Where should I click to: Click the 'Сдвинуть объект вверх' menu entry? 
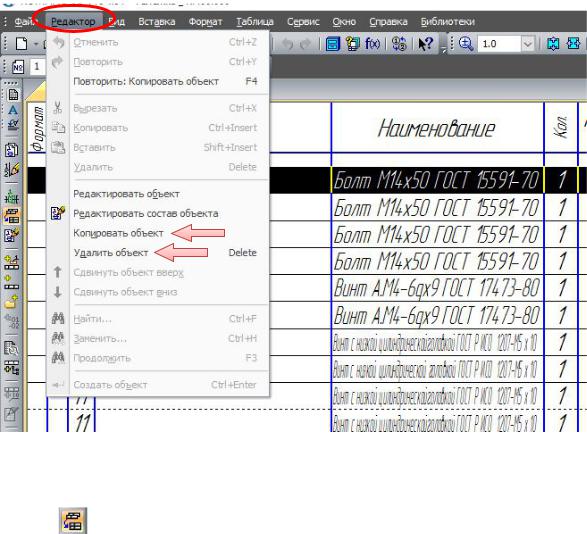157,272
